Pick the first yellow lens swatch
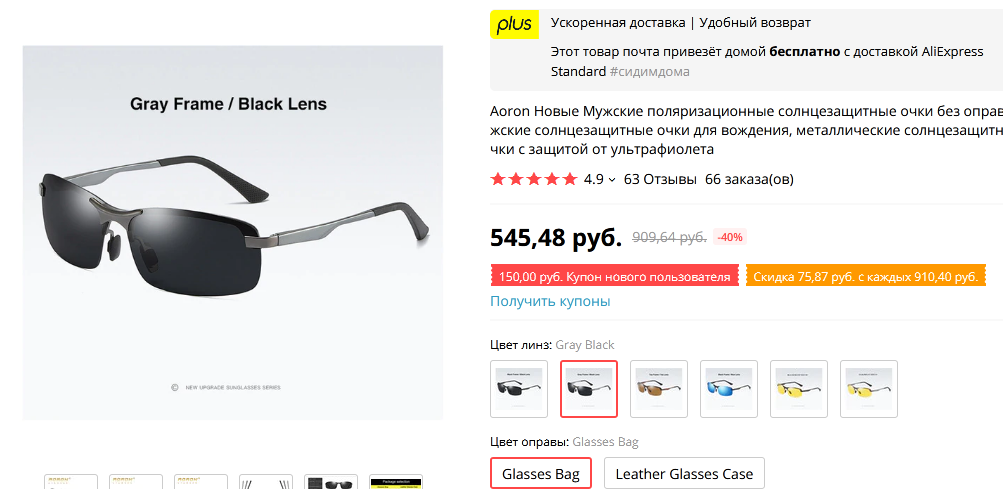1003x489 pixels. coord(799,389)
